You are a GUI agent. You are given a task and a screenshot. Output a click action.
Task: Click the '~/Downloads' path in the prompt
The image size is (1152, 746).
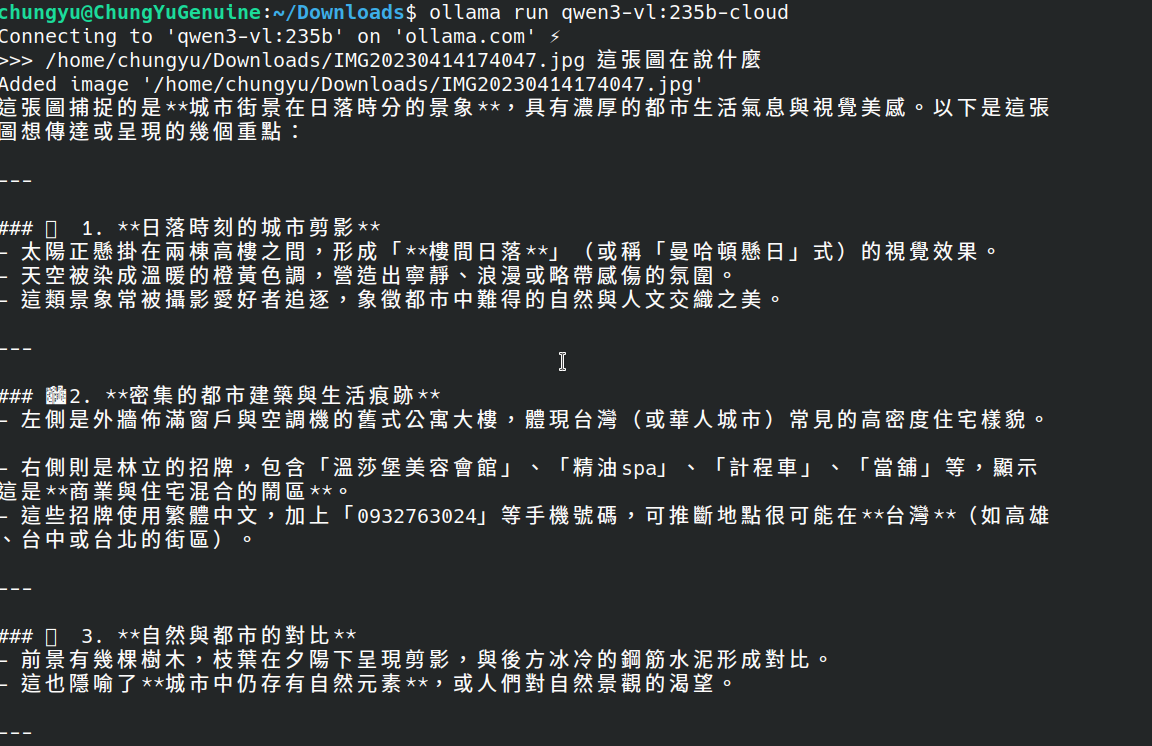(339, 12)
